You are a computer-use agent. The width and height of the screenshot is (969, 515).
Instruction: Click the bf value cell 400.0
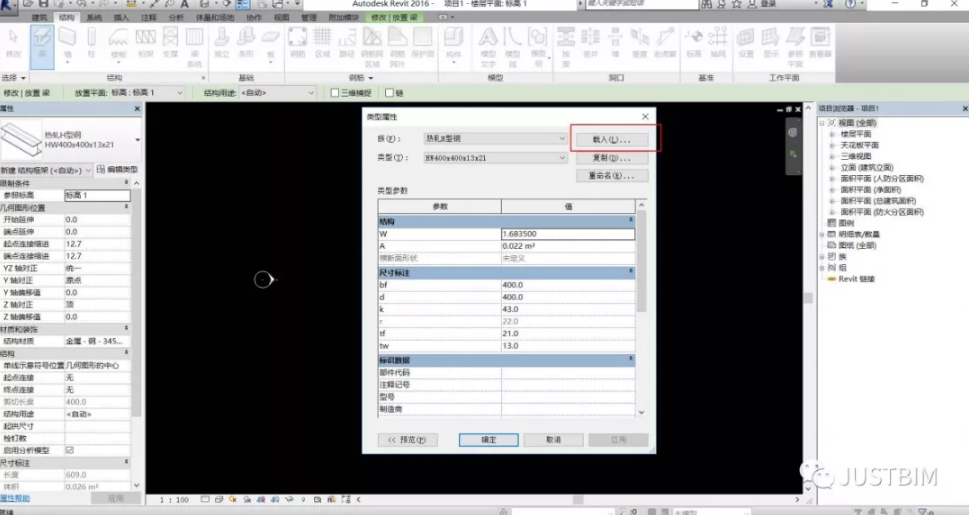568,285
